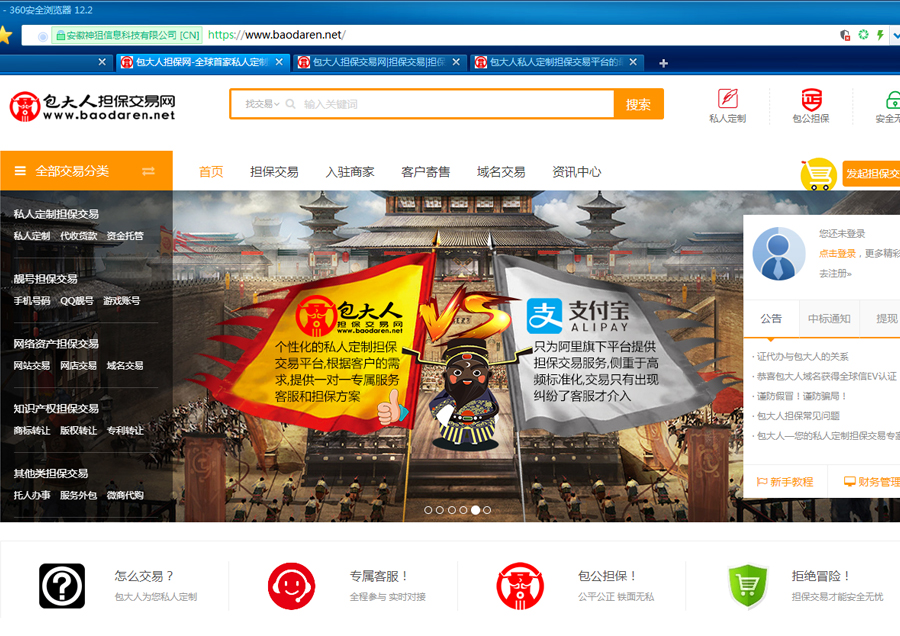This screenshot has width=900, height=636.
Task: Switch to the 中标通知 tab
Action: 830,319
